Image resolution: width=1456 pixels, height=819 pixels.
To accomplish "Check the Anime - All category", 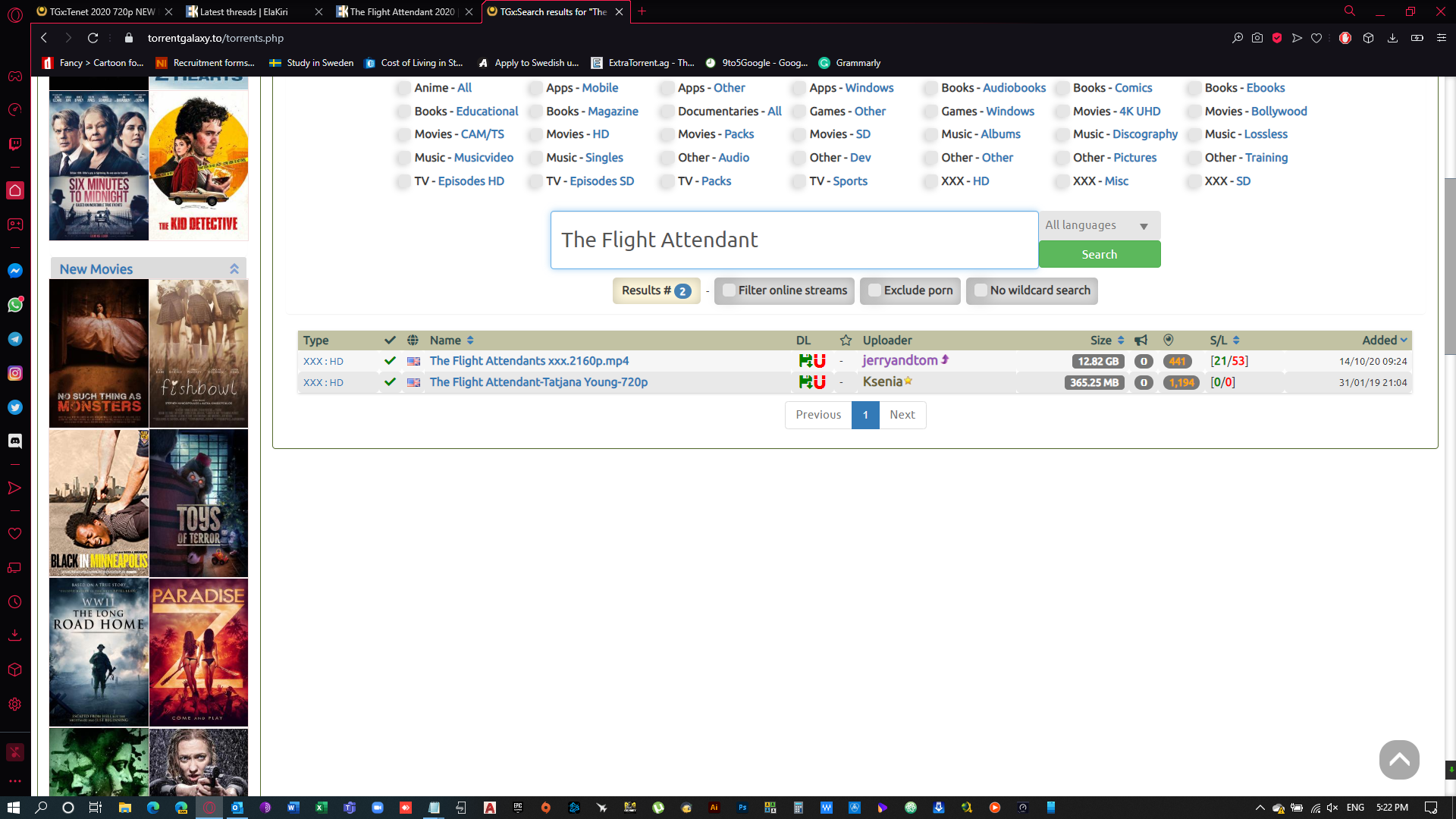I will click(403, 88).
